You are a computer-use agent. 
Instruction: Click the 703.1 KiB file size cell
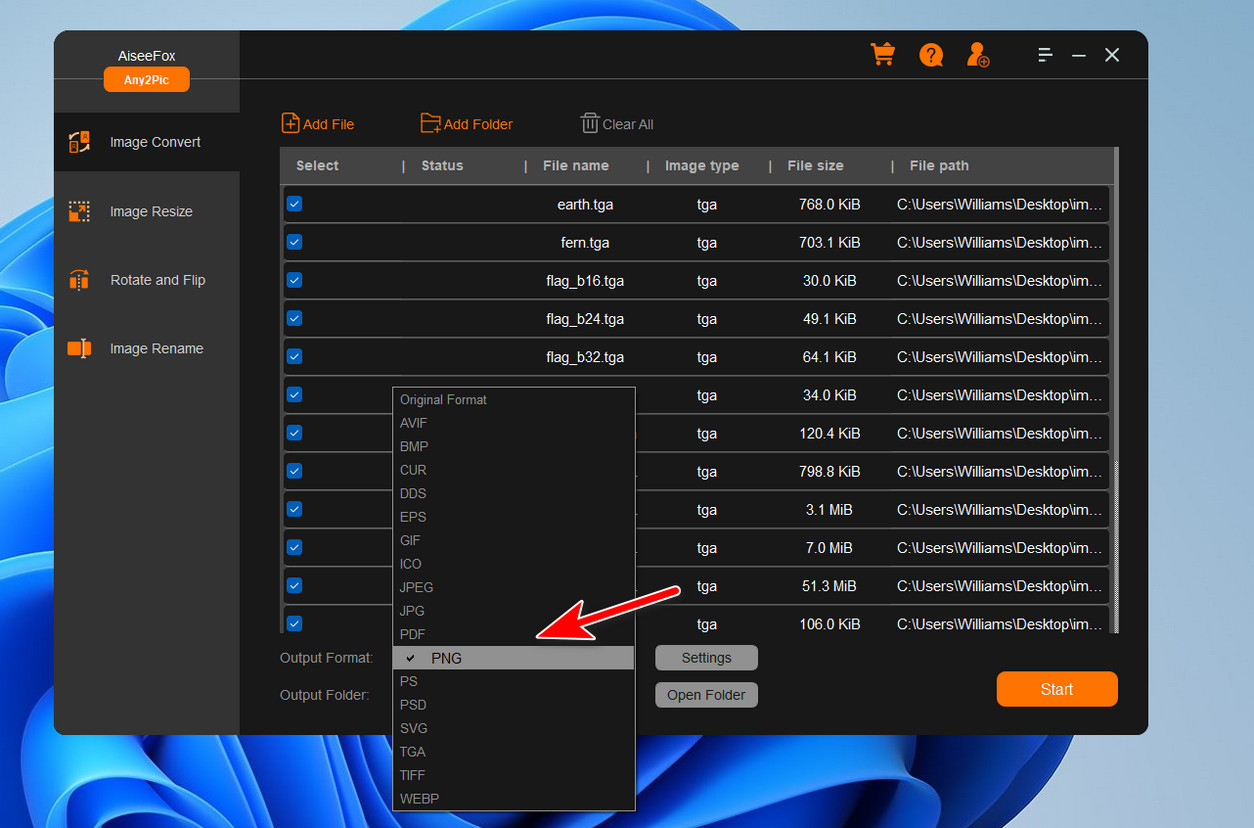click(829, 242)
